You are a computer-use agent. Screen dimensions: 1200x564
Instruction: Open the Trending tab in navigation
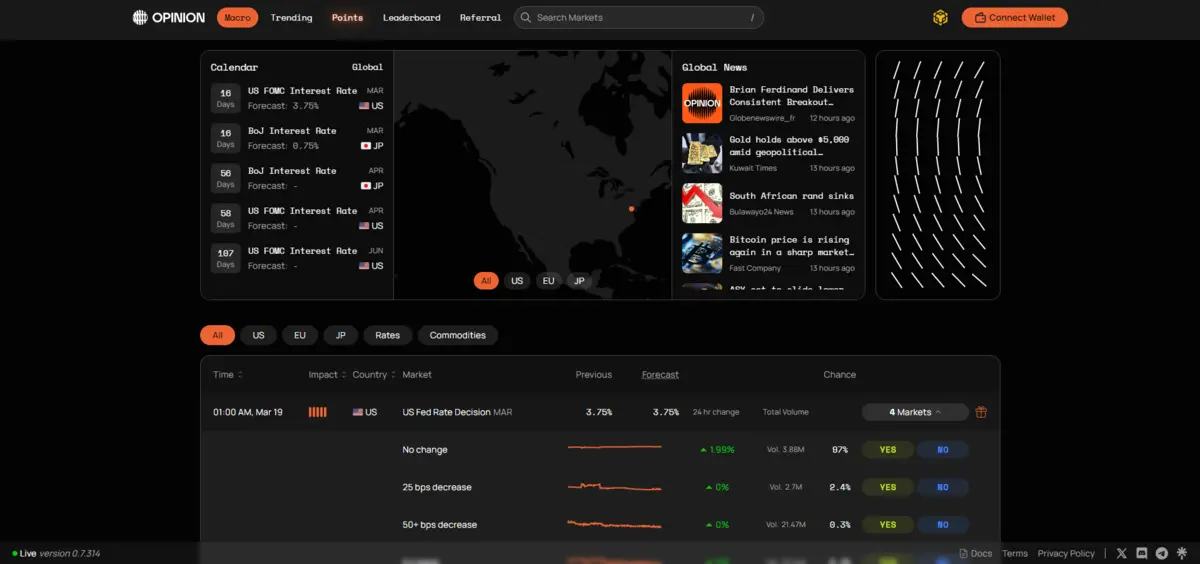(291, 17)
